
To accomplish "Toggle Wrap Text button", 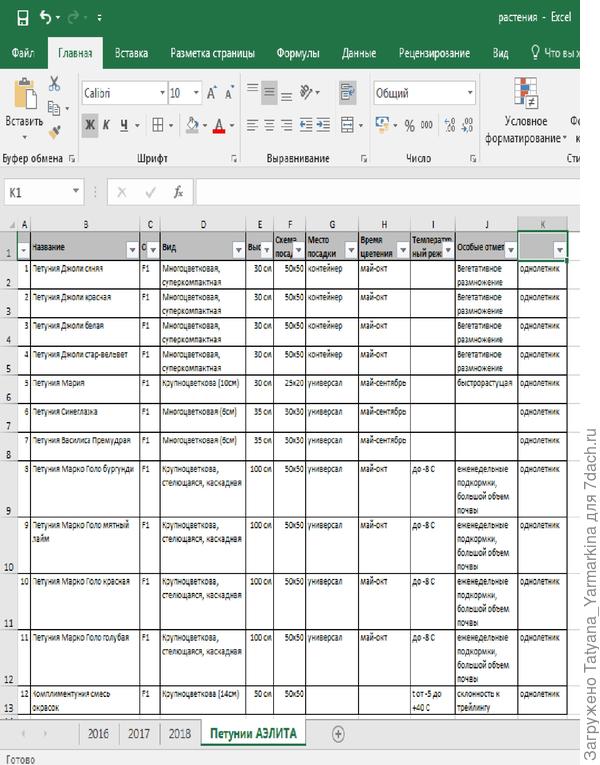I will tap(347, 92).
